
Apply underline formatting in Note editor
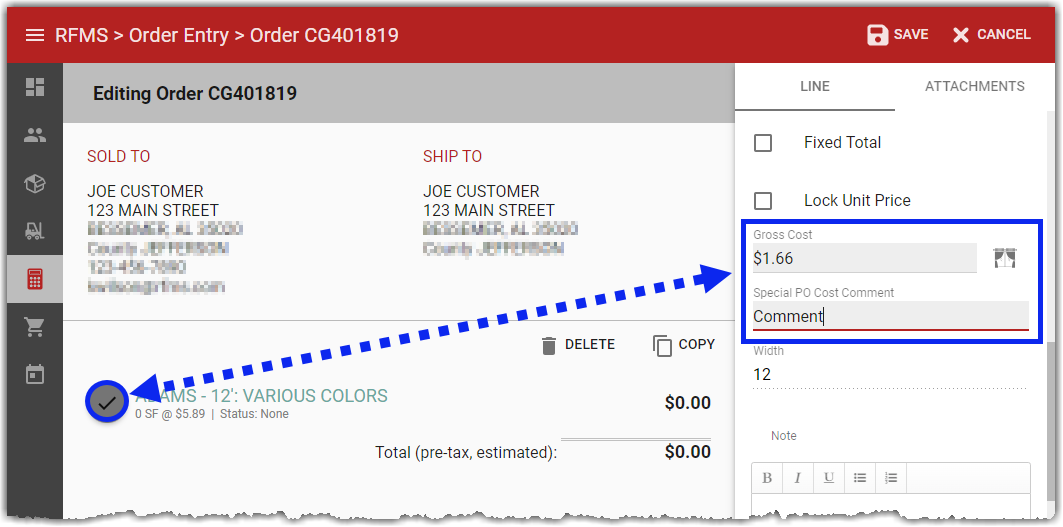pyautogui.click(x=828, y=478)
